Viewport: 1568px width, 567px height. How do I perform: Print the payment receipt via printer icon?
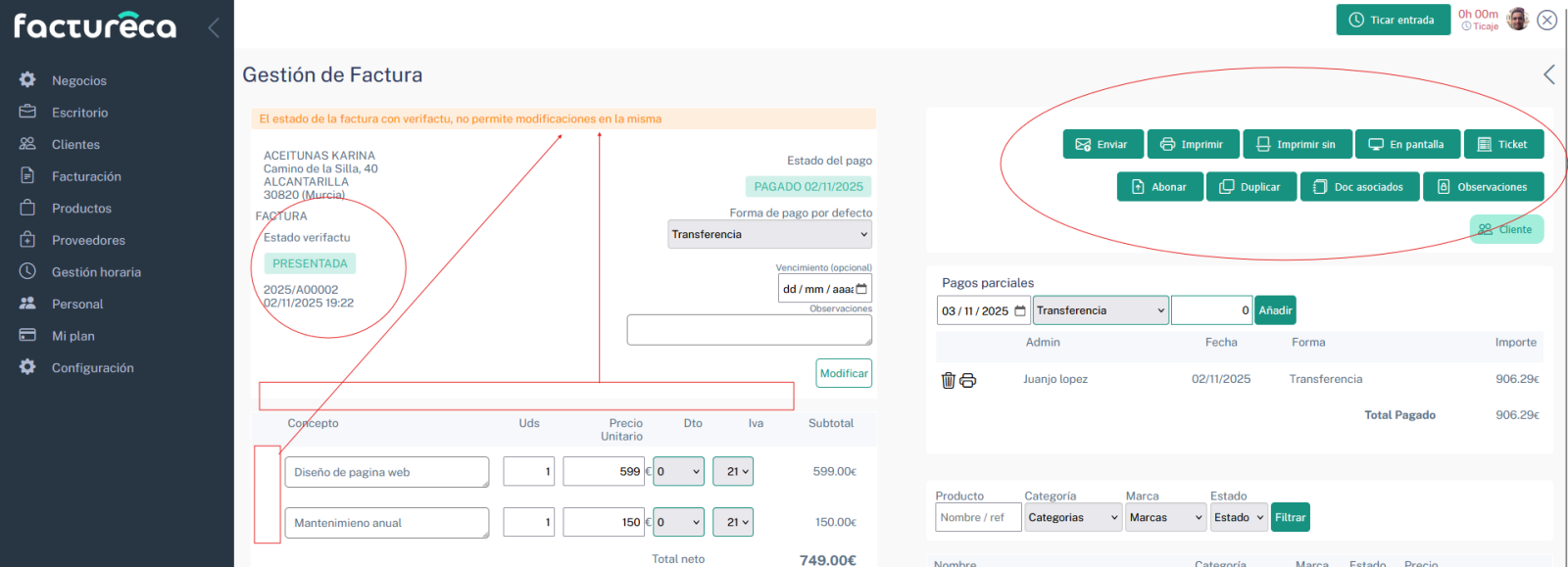coord(968,380)
